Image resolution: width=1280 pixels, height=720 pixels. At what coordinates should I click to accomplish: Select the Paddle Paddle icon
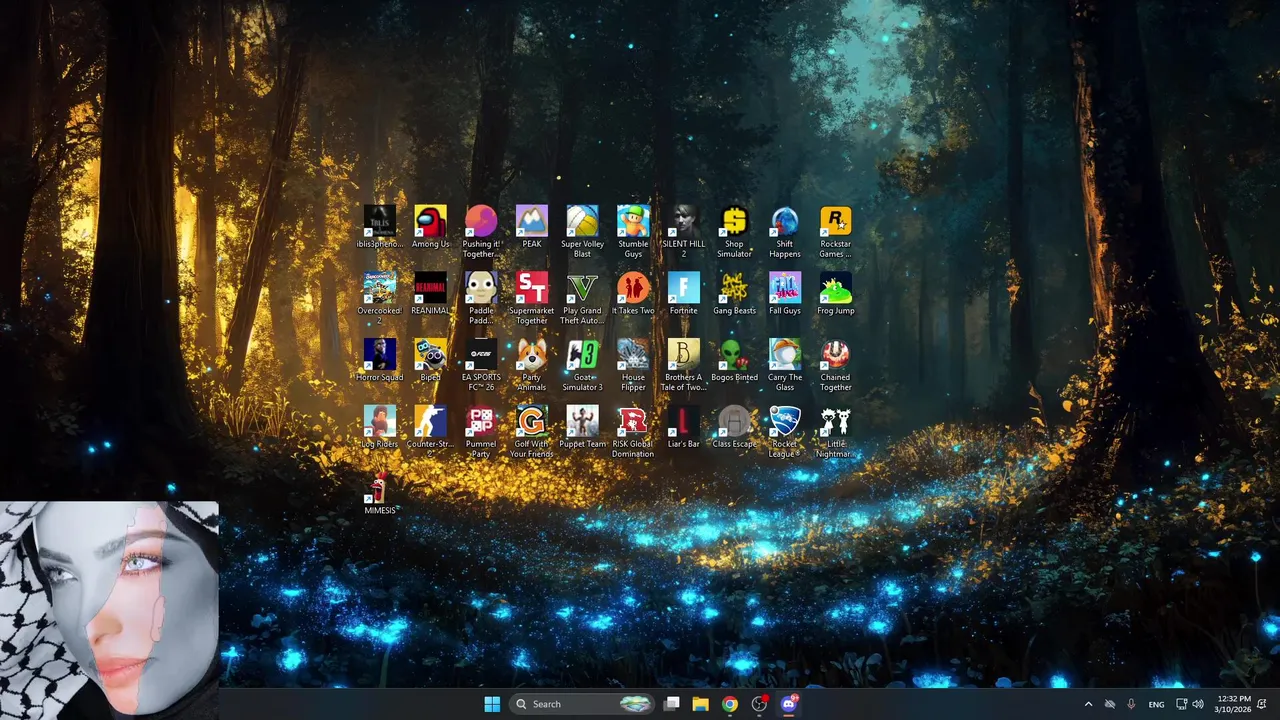[481, 298]
